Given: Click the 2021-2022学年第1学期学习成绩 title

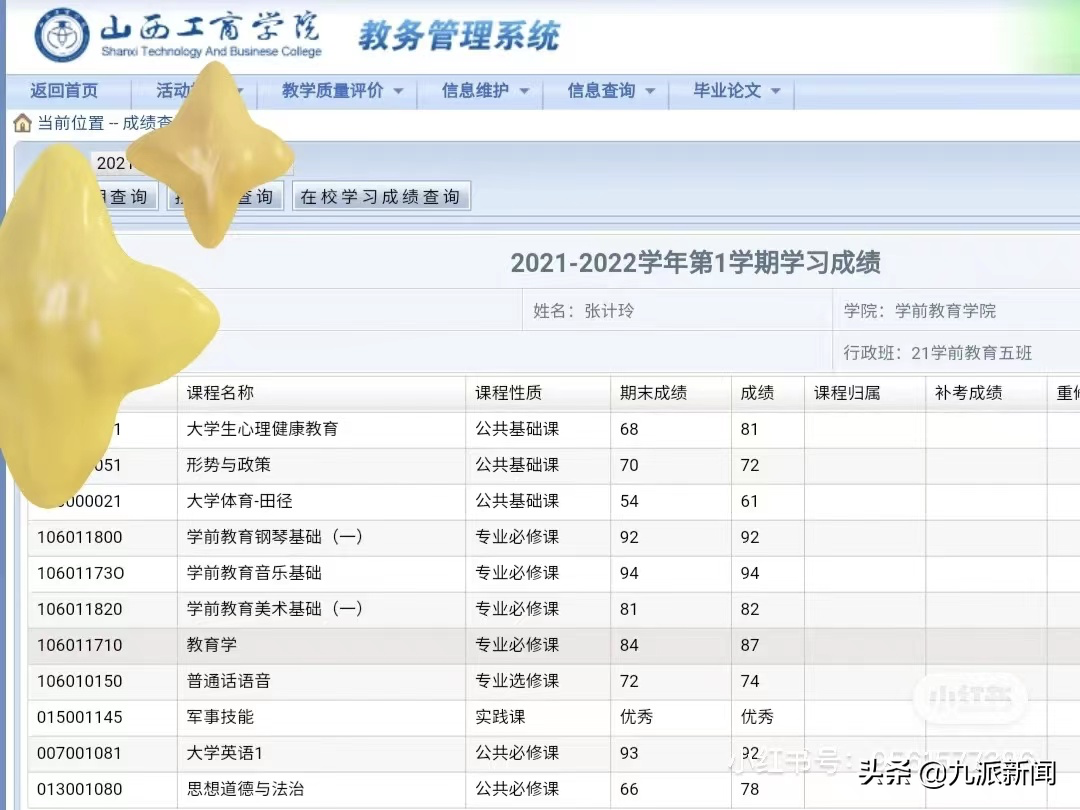Looking at the screenshot, I should coord(696,263).
